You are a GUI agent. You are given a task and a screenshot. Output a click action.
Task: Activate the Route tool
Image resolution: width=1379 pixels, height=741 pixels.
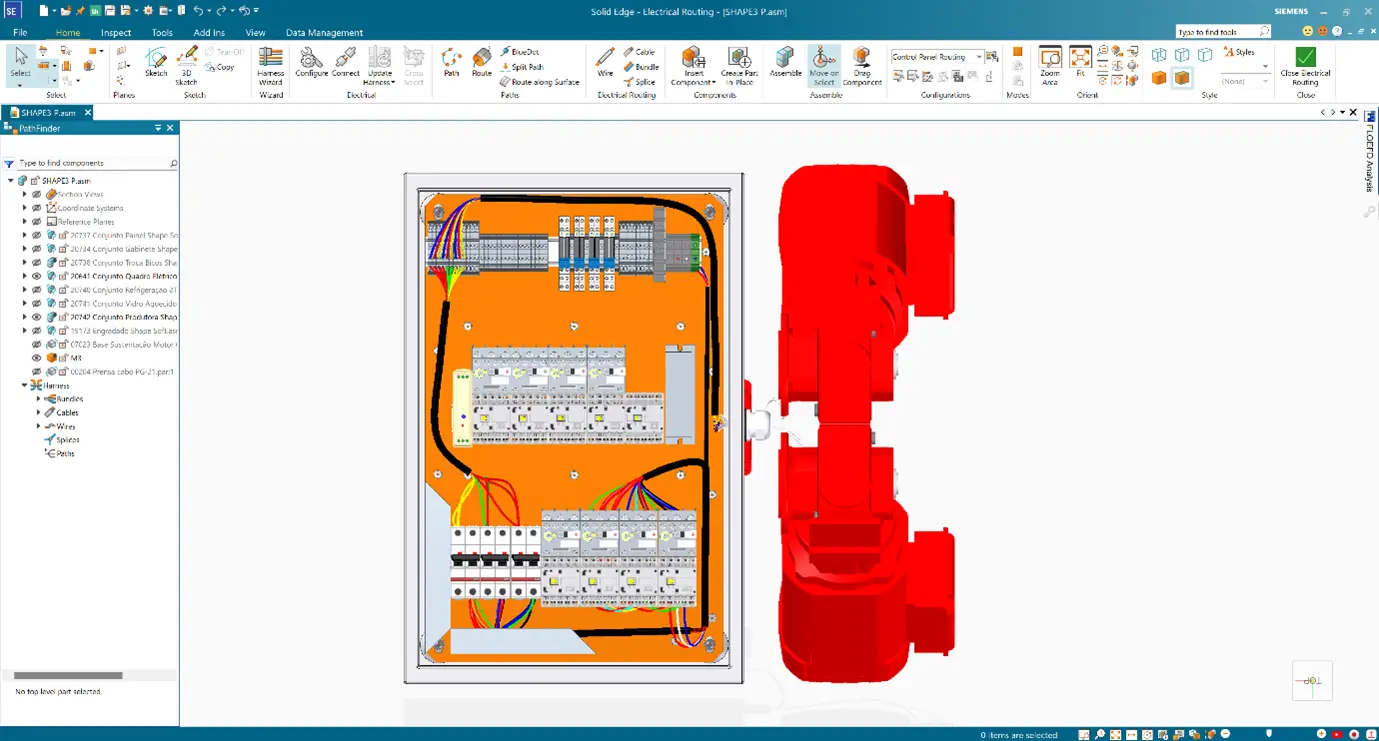click(x=481, y=60)
